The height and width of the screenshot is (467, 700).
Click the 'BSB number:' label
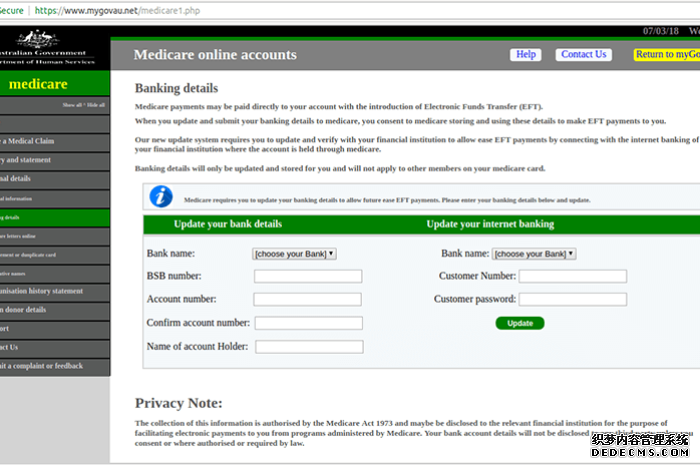click(x=174, y=276)
